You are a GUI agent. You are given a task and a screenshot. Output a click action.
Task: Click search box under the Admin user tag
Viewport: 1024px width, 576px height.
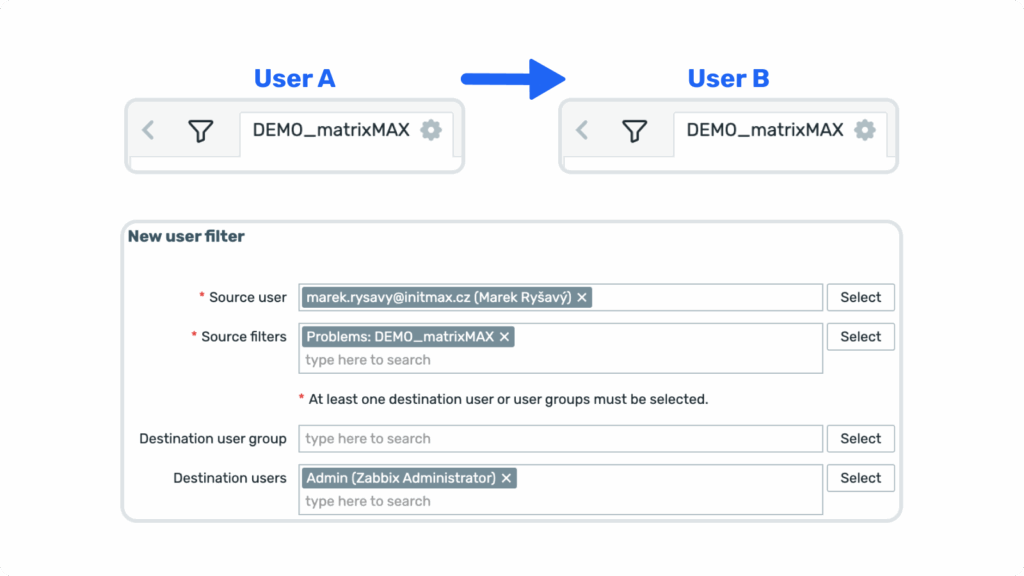tap(560, 501)
